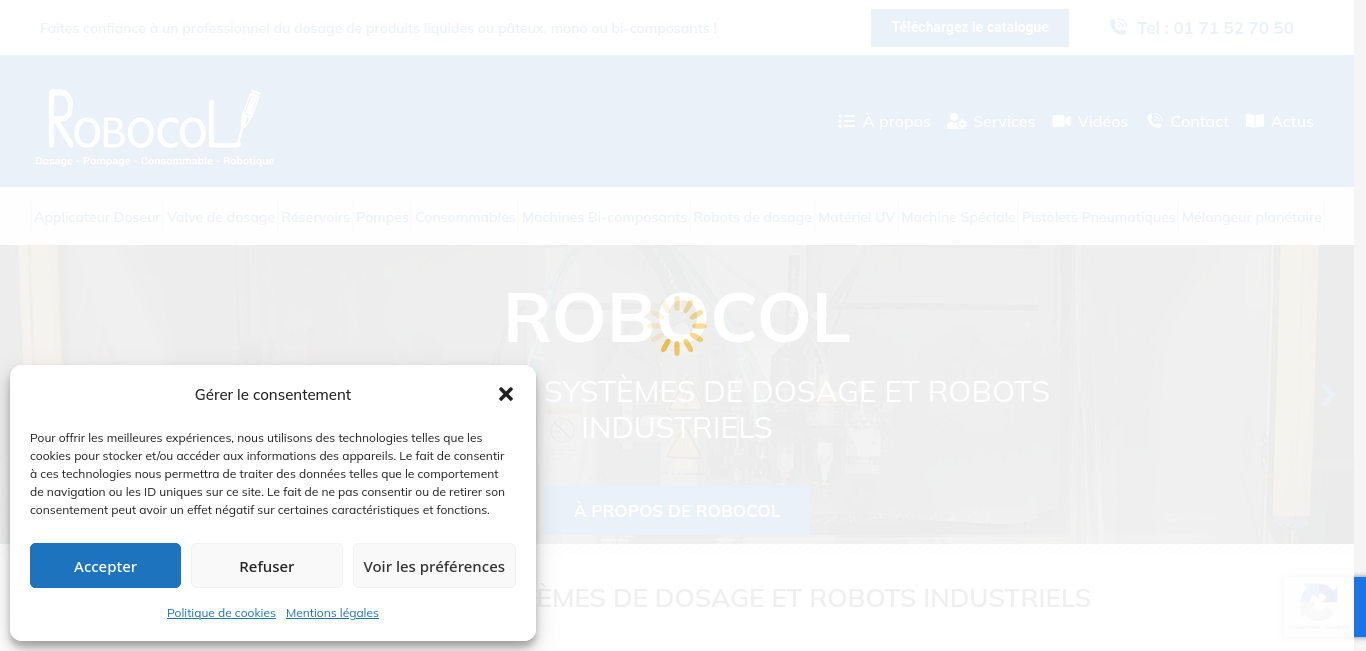Click the reCAPTCHA badge

pyautogui.click(x=1325, y=606)
